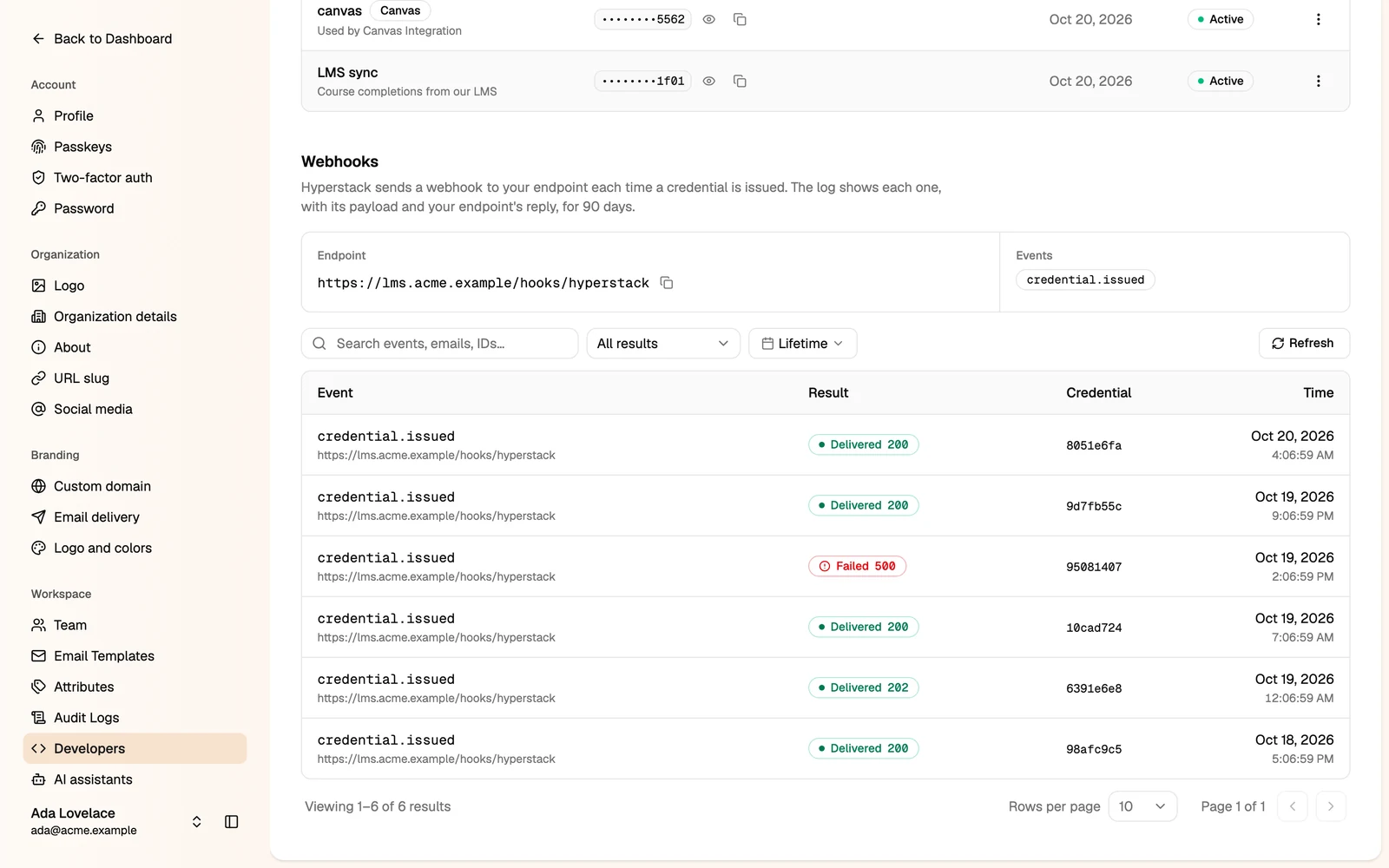Open the canvas key row's more options menu

[1318, 19]
